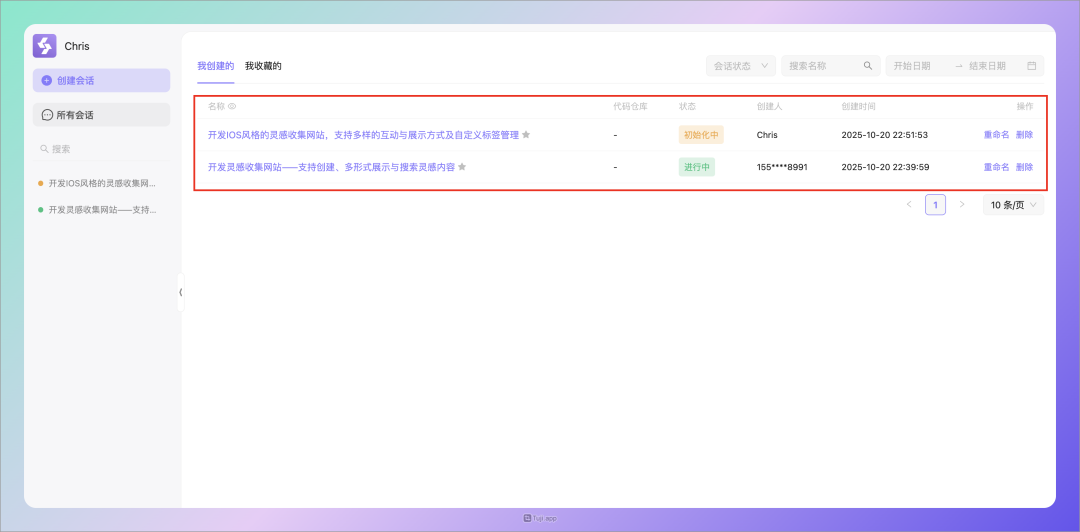This screenshot has width=1080, height=532.
Task: Click the 状态 column header
Action: (x=687, y=106)
